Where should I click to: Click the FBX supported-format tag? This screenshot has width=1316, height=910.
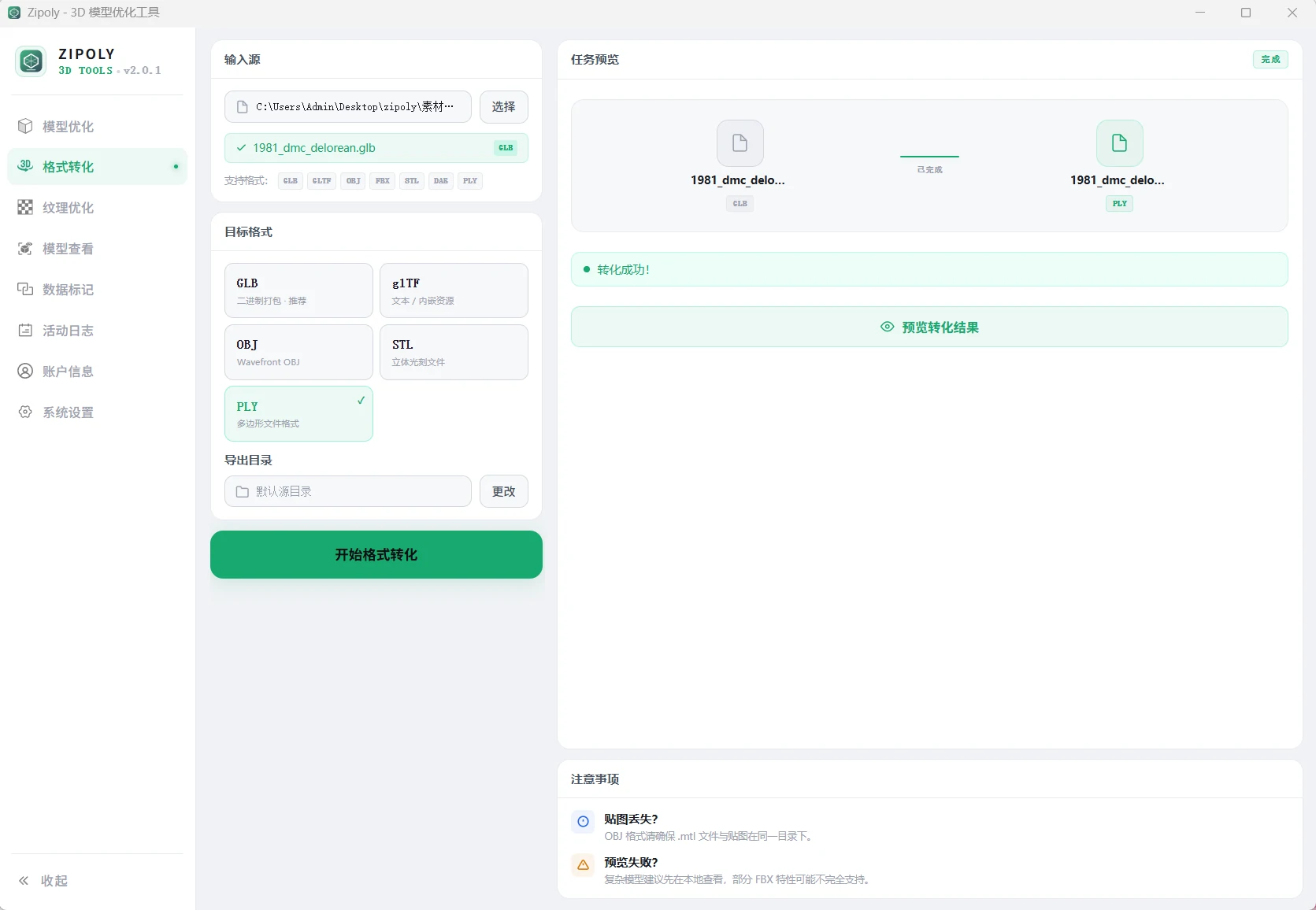[383, 181]
